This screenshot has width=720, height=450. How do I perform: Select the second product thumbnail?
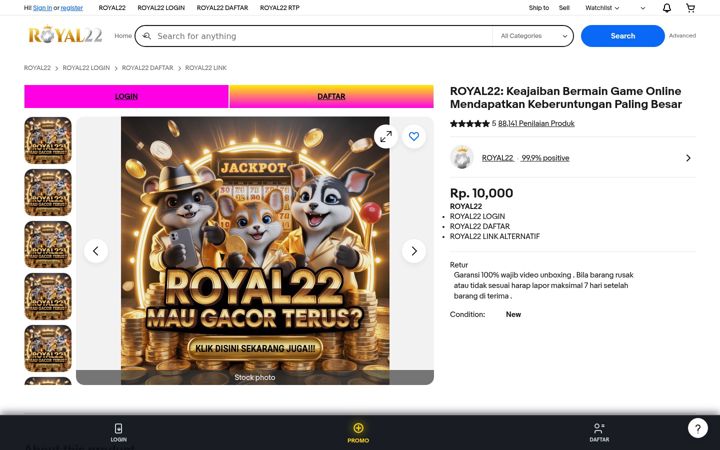[x=48, y=192]
